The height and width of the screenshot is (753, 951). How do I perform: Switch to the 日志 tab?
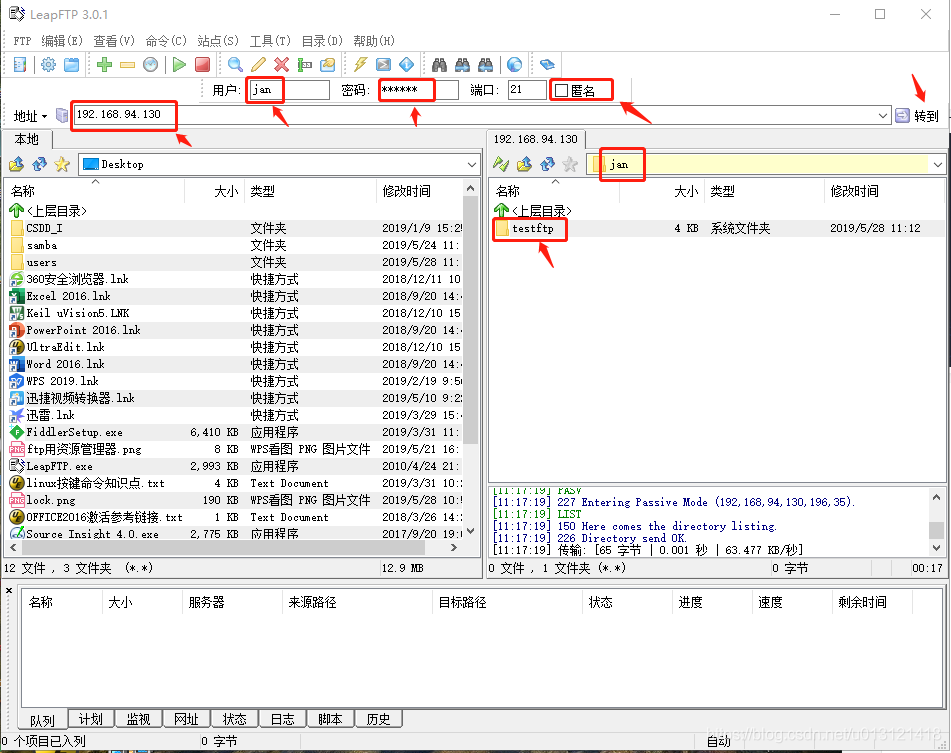click(x=283, y=719)
